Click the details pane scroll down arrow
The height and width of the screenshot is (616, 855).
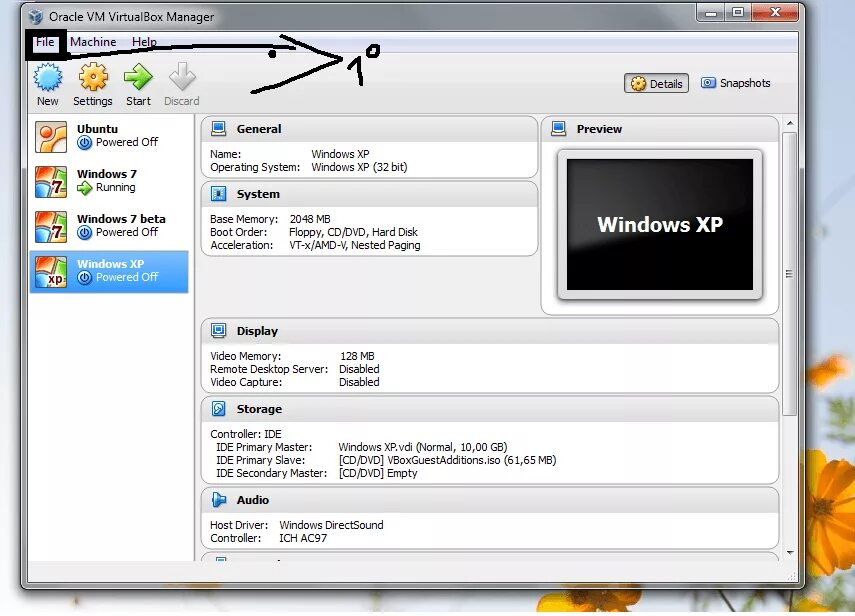pyautogui.click(x=790, y=553)
